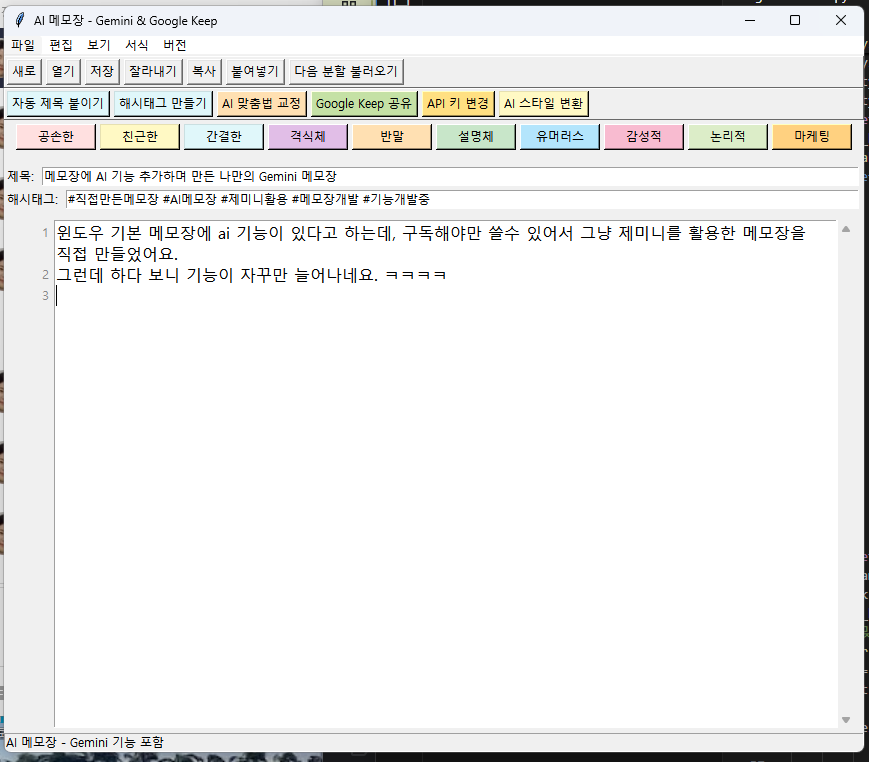Click the text '그런데 하다 보니 기능이 자꾸만 늘어나네요'
Viewport: 869px width, 762px height.
pos(217,275)
